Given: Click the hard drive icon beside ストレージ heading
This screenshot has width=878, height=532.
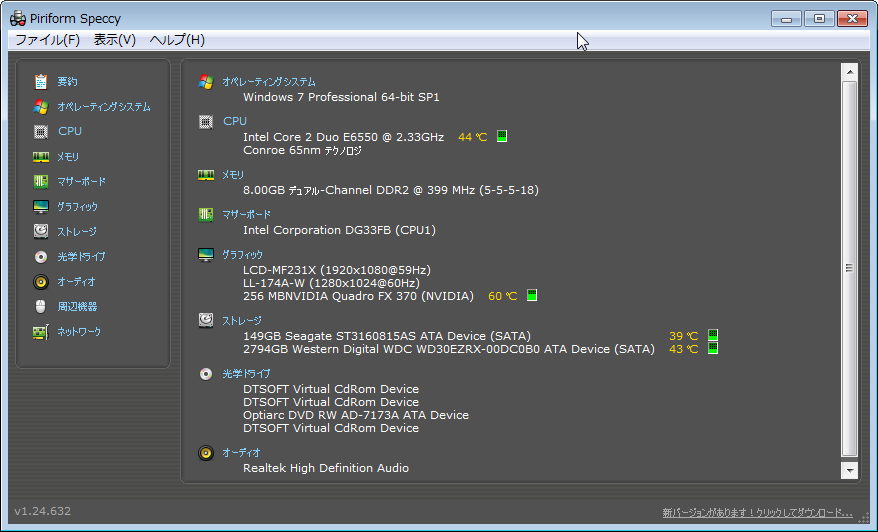Looking at the screenshot, I should pyautogui.click(x=206, y=320).
